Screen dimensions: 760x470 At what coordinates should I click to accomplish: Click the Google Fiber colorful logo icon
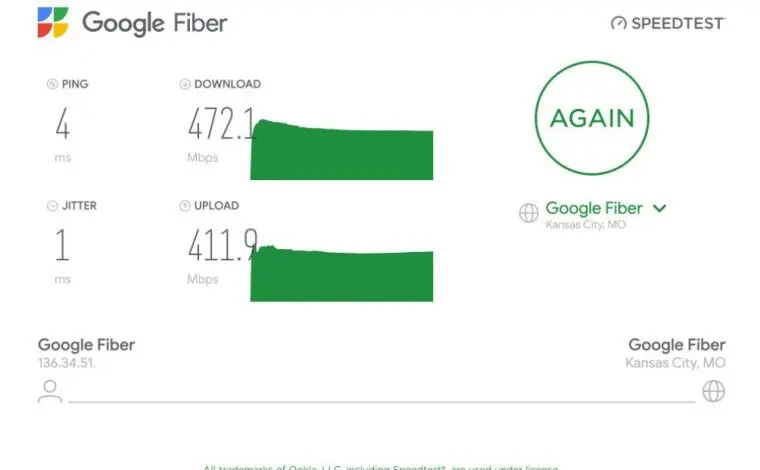click(53, 22)
